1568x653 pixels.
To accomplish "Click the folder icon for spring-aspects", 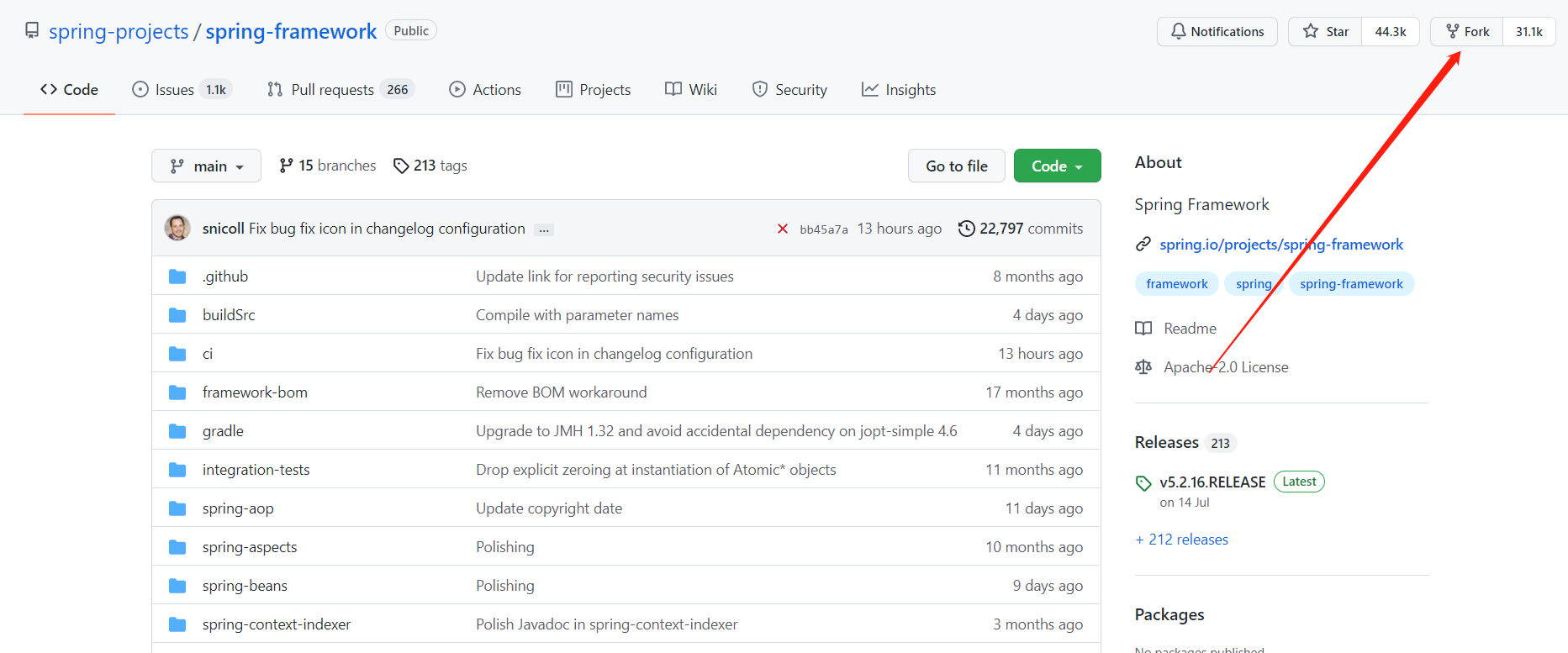I will [x=177, y=546].
